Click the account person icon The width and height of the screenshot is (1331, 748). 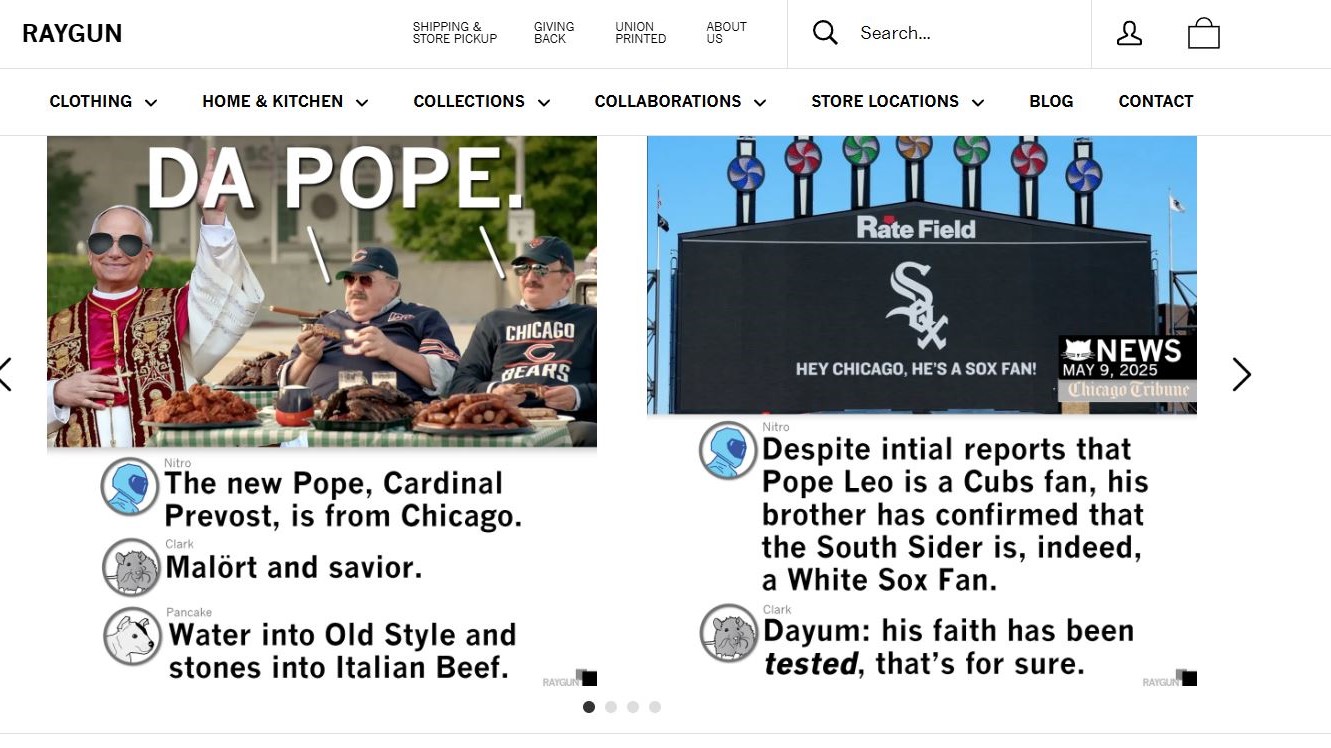(x=1129, y=33)
